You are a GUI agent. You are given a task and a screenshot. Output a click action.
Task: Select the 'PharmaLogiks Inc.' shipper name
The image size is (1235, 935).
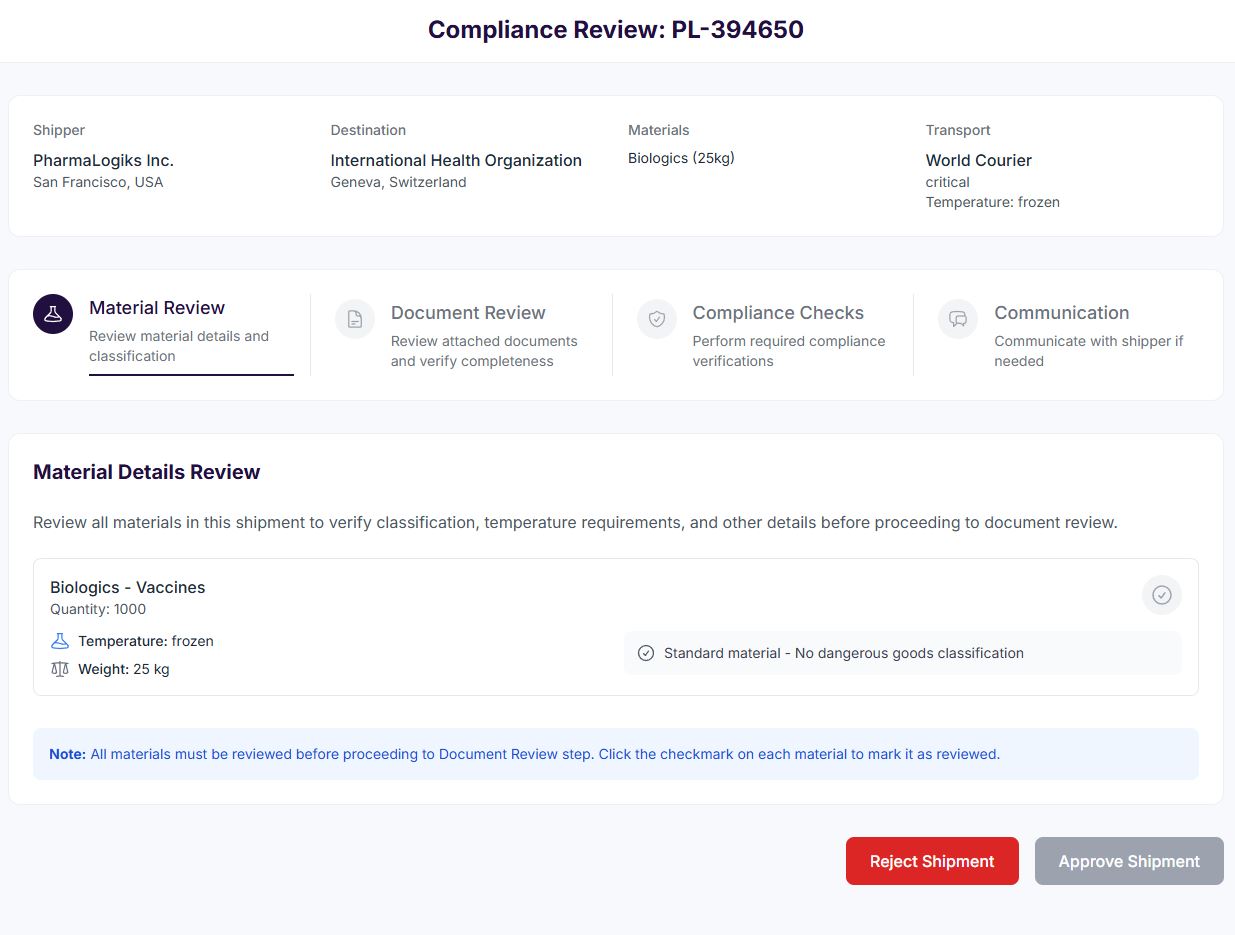pos(103,160)
